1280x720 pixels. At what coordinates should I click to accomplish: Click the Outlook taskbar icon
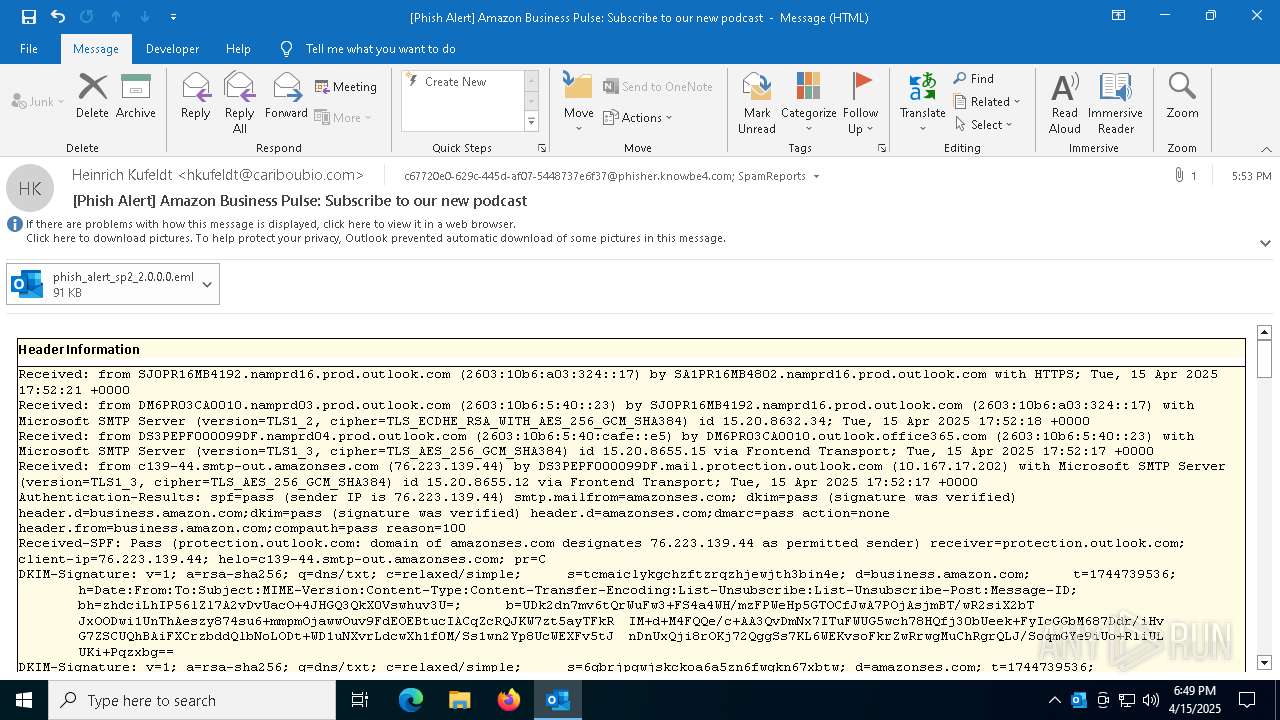[x=558, y=700]
